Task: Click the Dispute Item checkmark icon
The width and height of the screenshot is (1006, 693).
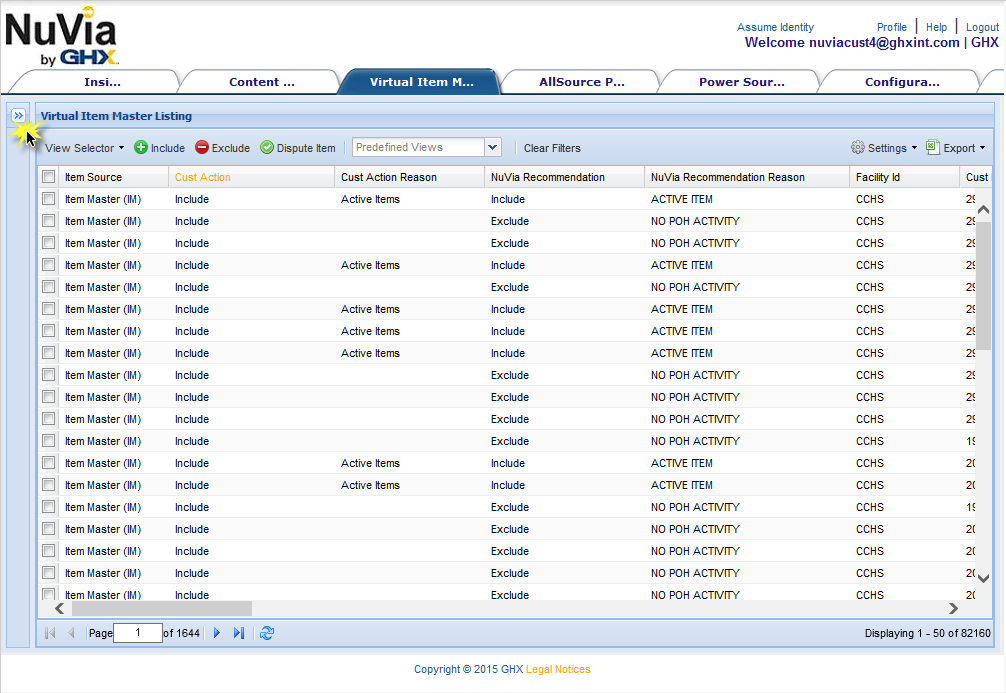Action: point(267,148)
